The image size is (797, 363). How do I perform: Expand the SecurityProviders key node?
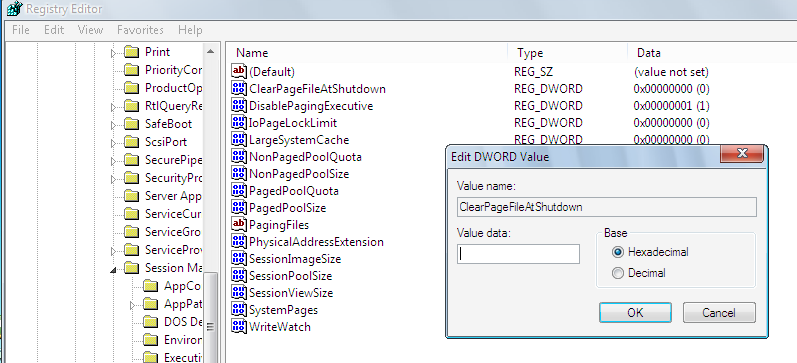[114, 178]
